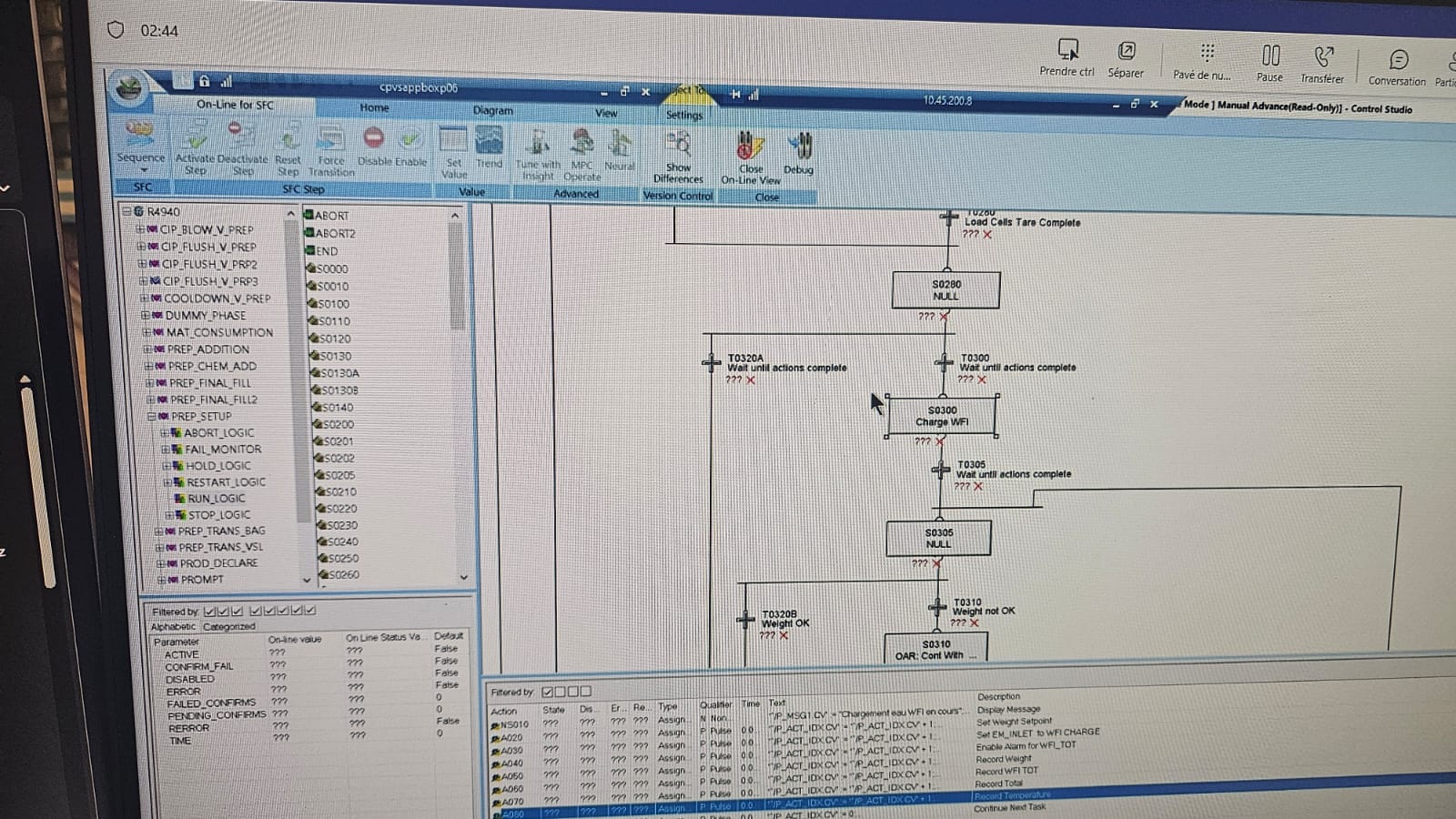The height and width of the screenshot is (819, 1456).
Task: Check the last empty filter box above Action list
Action: [x=586, y=692]
